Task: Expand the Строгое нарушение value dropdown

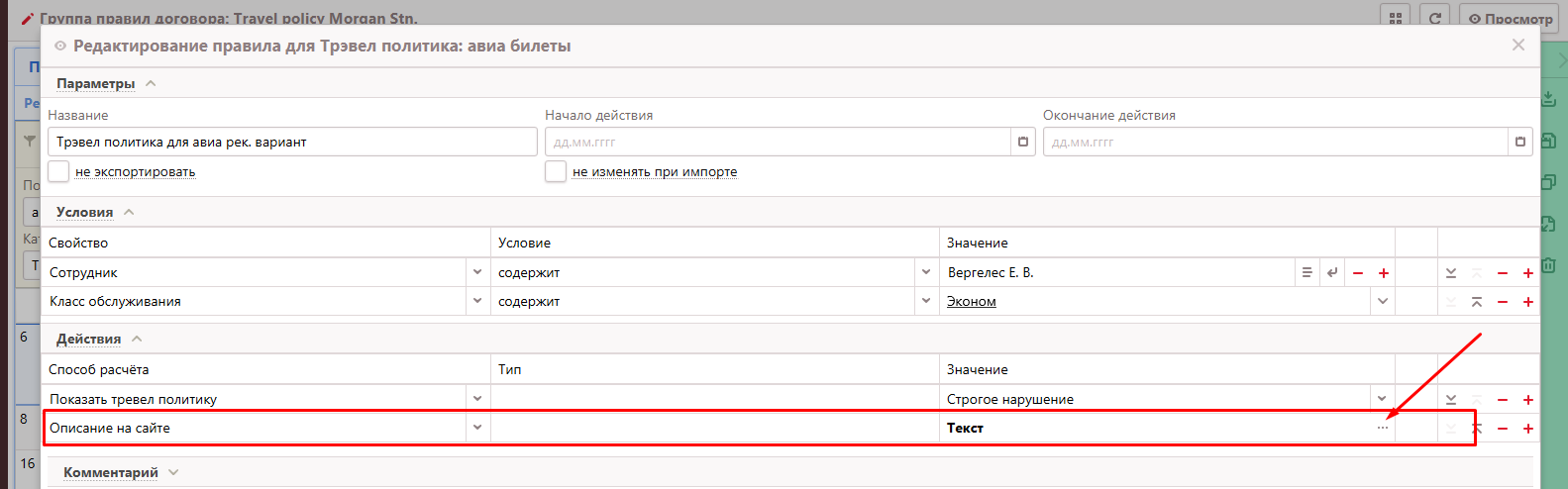Action: coord(1382,399)
